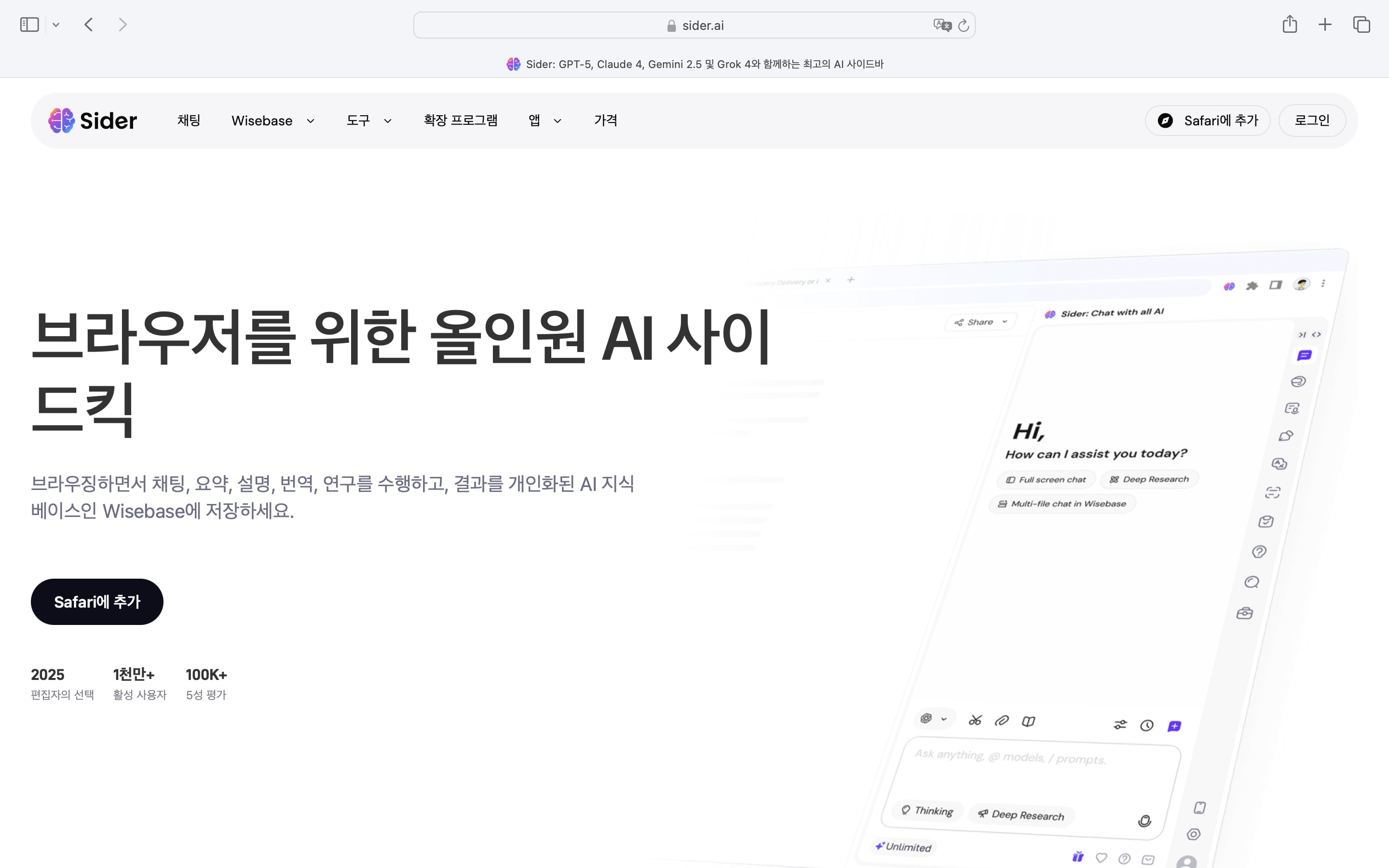The height and width of the screenshot is (868, 1389).
Task: Open the chat history clock icon
Action: click(1147, 726)
